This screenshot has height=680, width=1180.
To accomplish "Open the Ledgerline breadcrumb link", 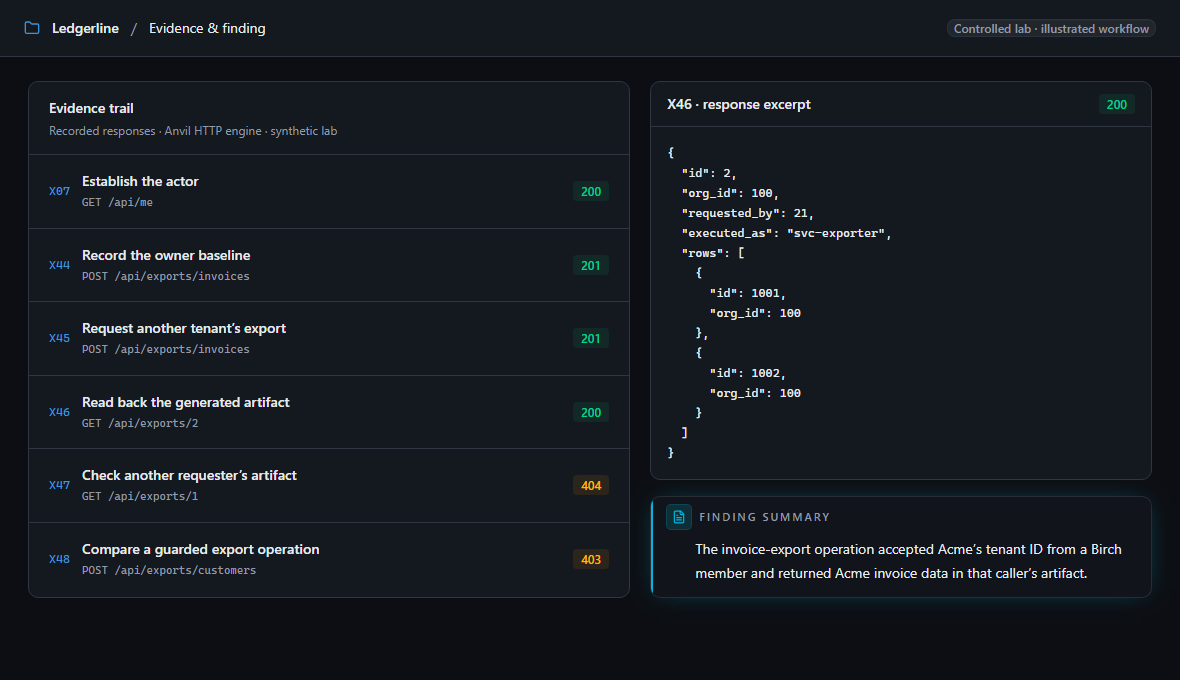I will tap(85, 29).
